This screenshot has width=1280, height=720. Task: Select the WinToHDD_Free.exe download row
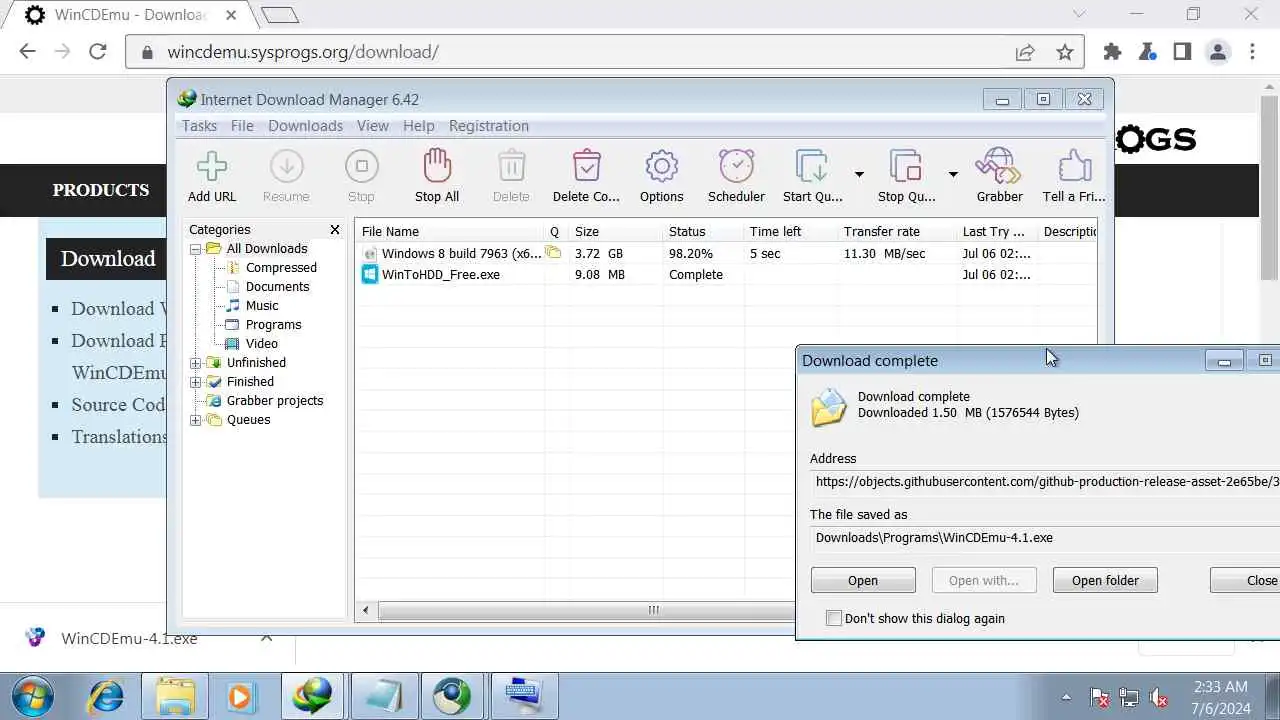[x=727, y=274]
